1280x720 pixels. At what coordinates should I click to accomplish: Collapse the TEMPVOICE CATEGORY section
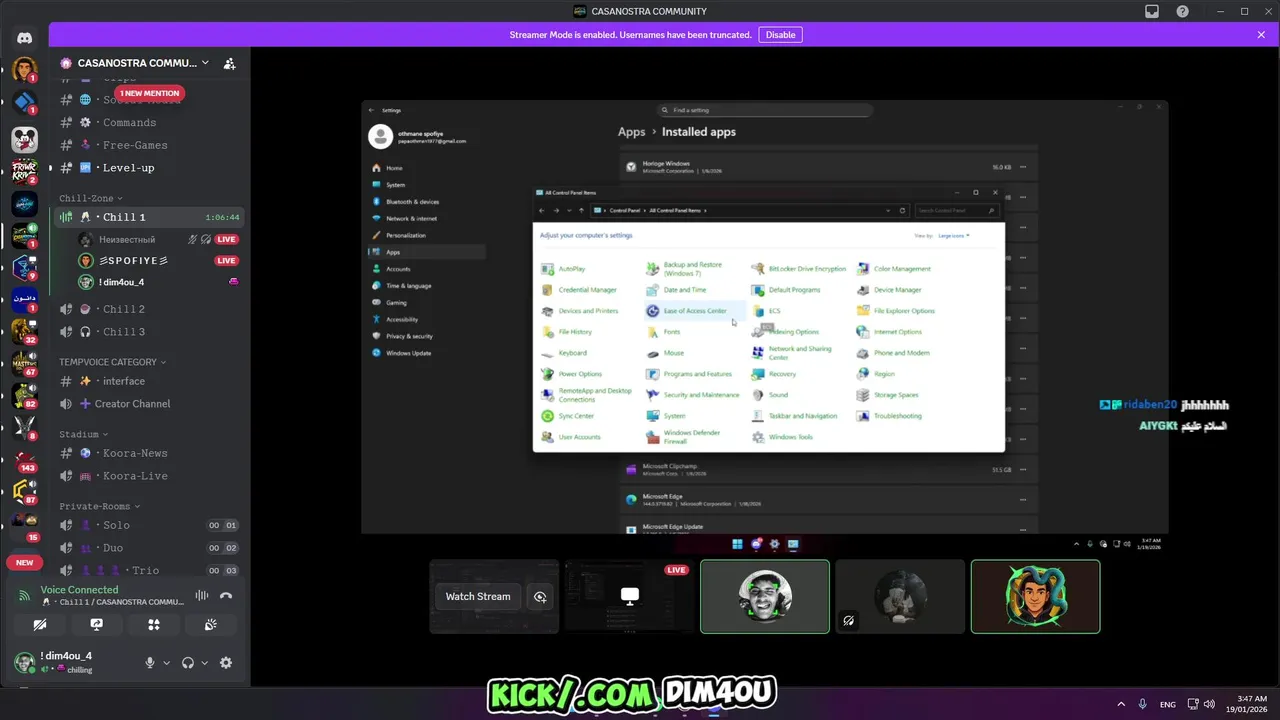click(112, 362)
